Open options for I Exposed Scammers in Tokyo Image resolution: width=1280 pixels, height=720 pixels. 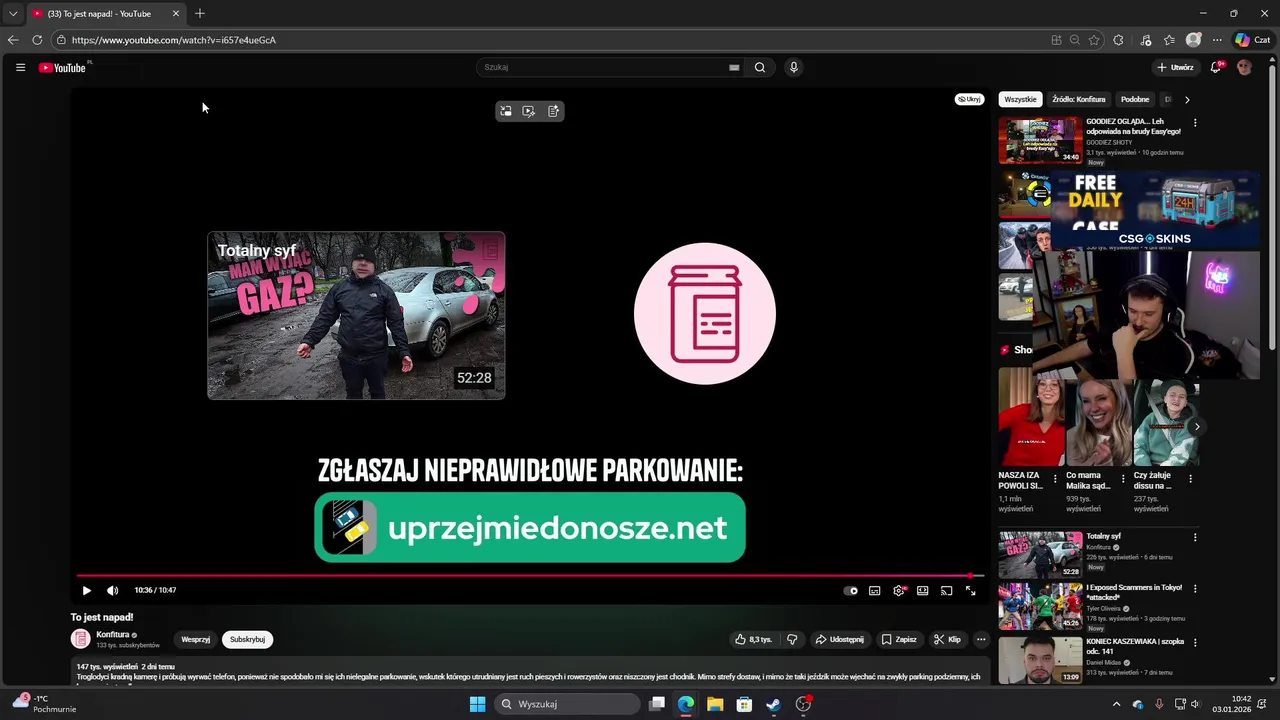(1194, 589)
